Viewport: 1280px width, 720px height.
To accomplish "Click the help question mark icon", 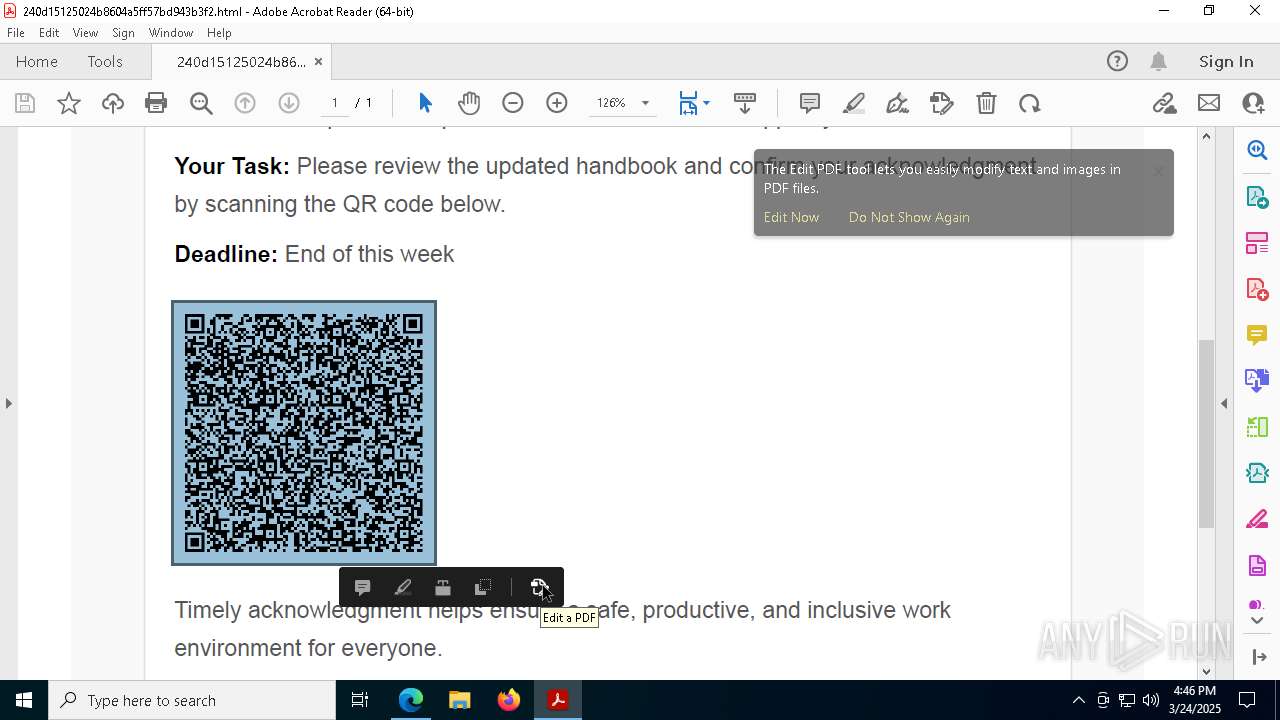I will [x=1117, y=62].
